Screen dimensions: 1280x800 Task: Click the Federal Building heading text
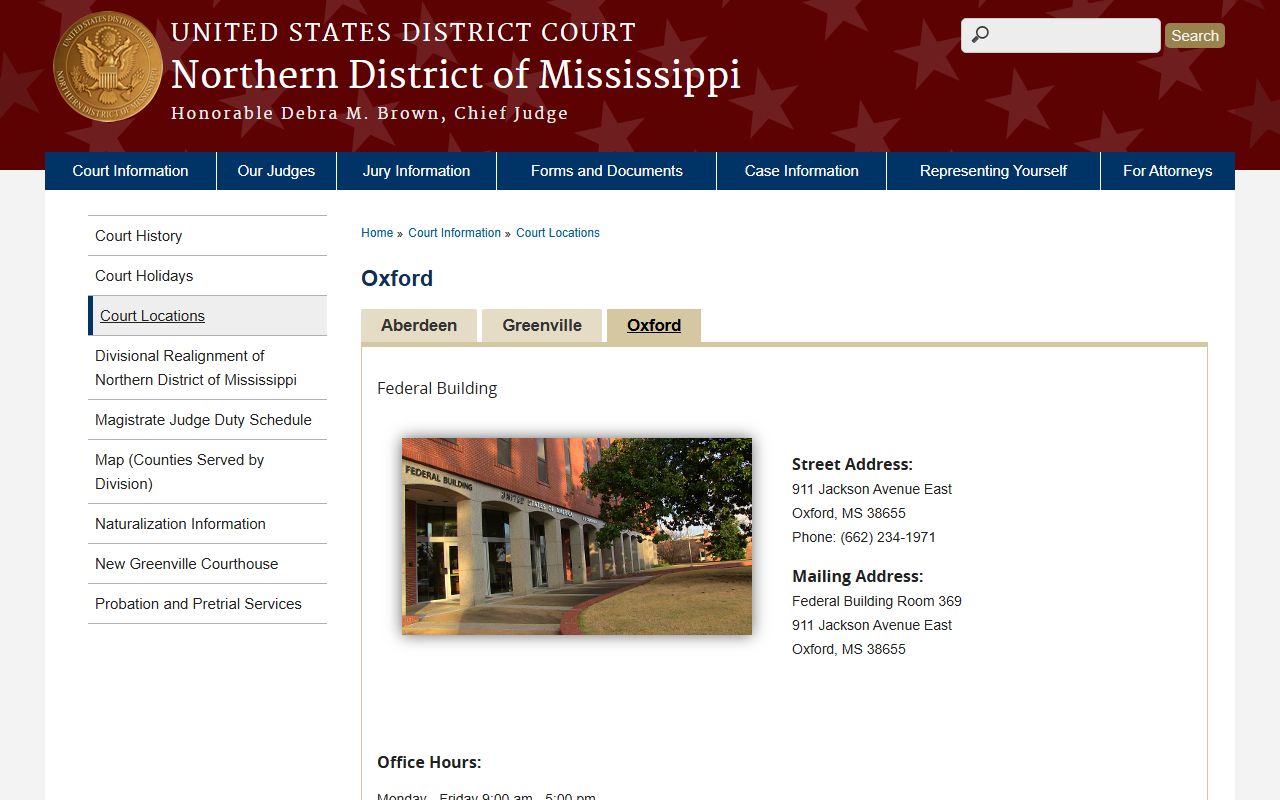[x=437, y=388]
